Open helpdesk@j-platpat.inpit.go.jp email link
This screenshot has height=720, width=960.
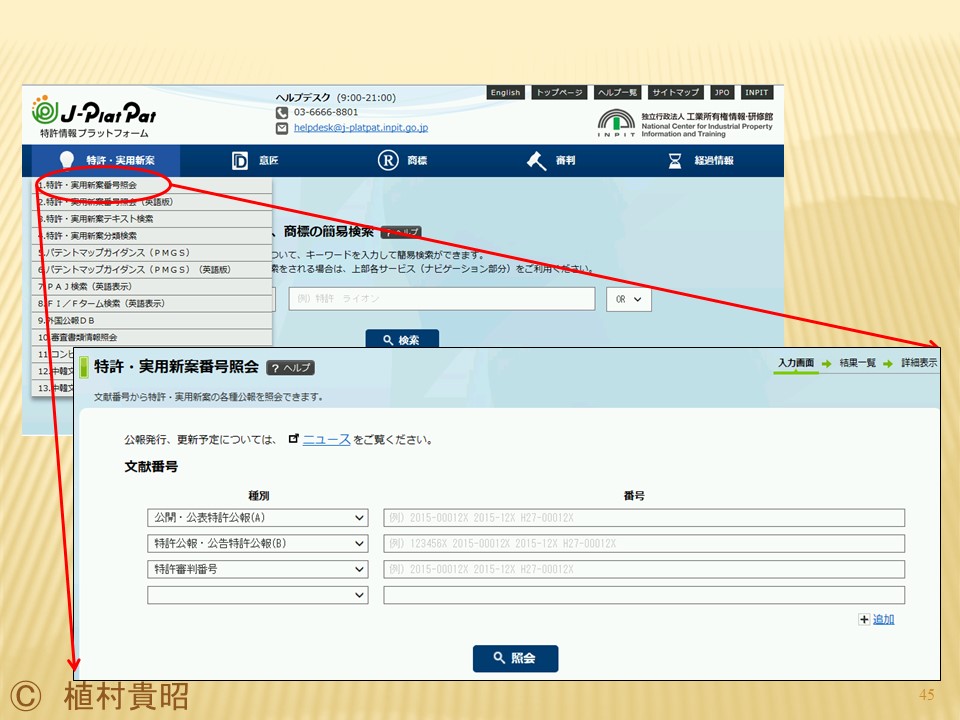tap(361, 127)
